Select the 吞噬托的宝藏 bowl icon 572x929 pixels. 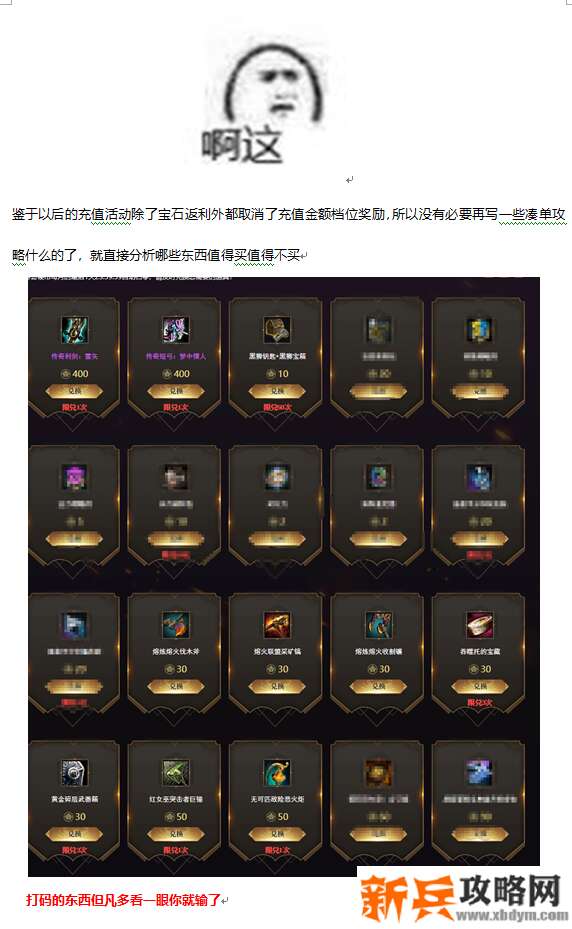click(x=480, y=624)
